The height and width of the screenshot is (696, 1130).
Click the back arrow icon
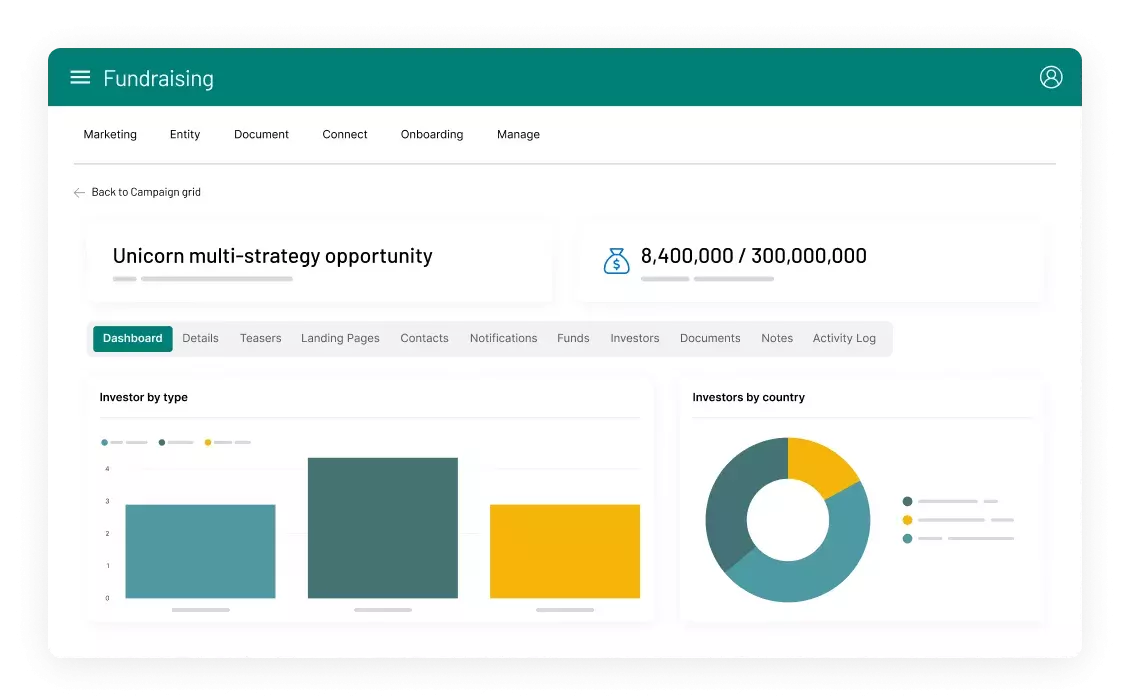79,192
